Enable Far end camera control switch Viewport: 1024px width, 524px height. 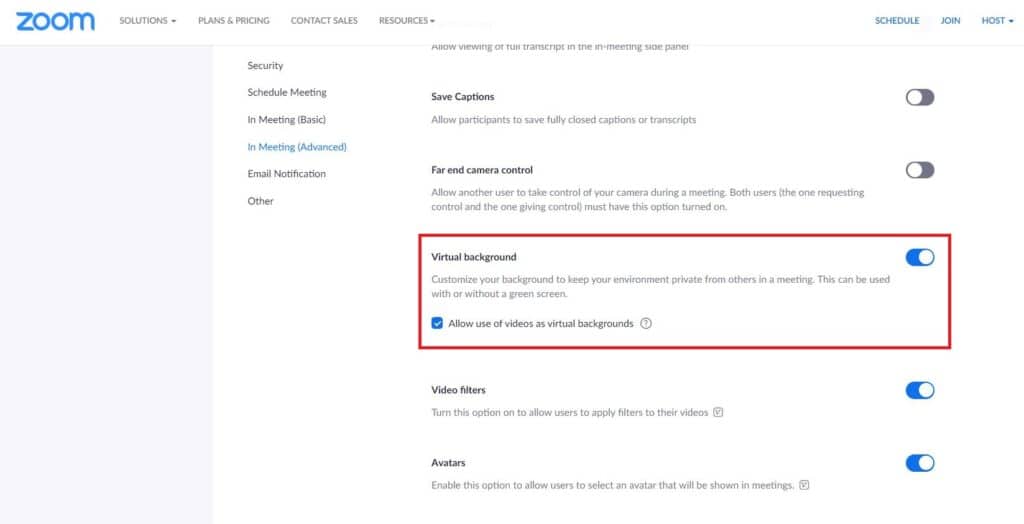(x=920, y=171)
